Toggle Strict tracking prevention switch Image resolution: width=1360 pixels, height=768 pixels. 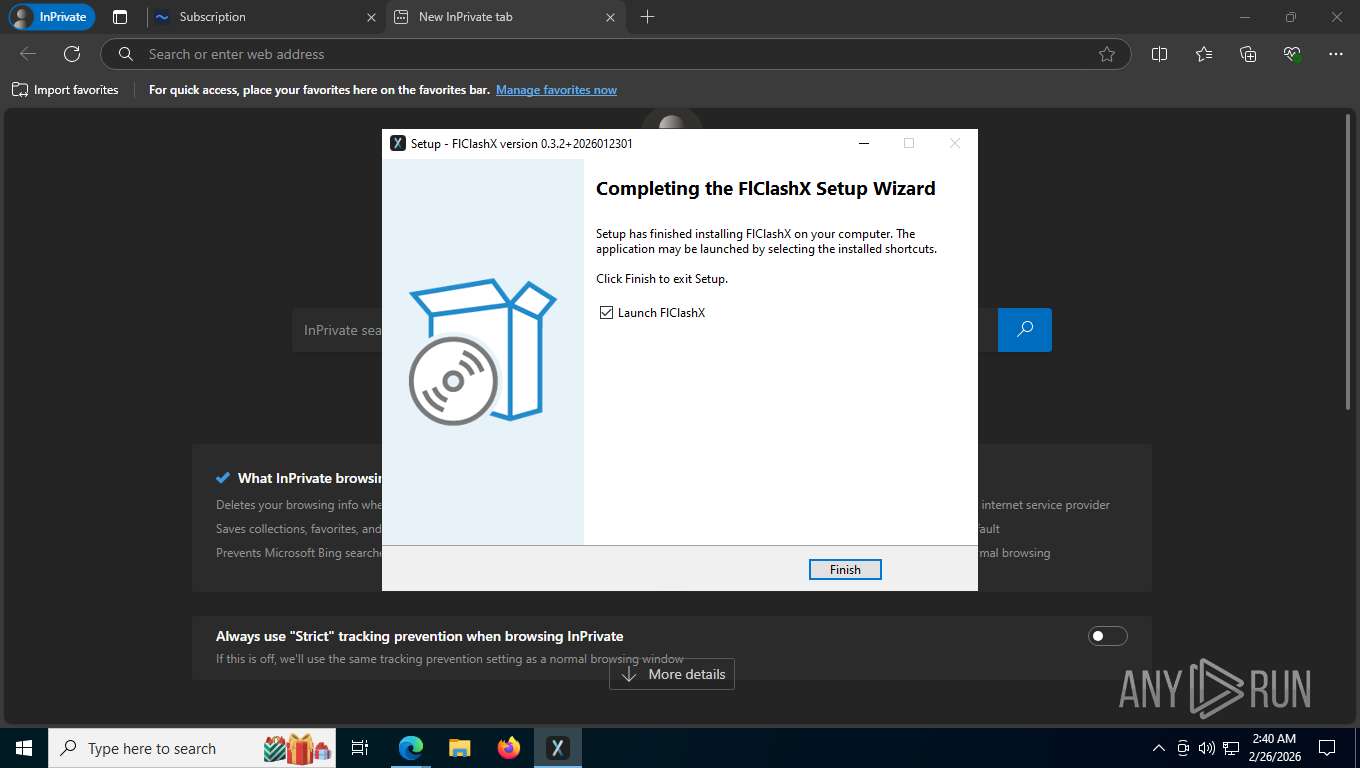[x=1107, y=636]
